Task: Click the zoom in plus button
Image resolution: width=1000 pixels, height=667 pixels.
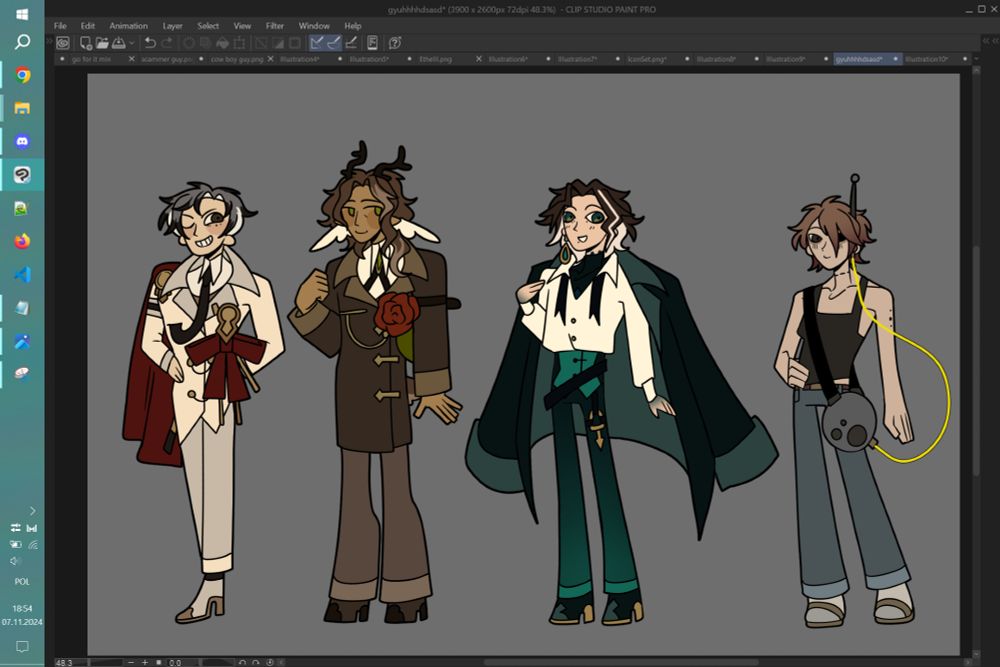Action: coord(145,662)
